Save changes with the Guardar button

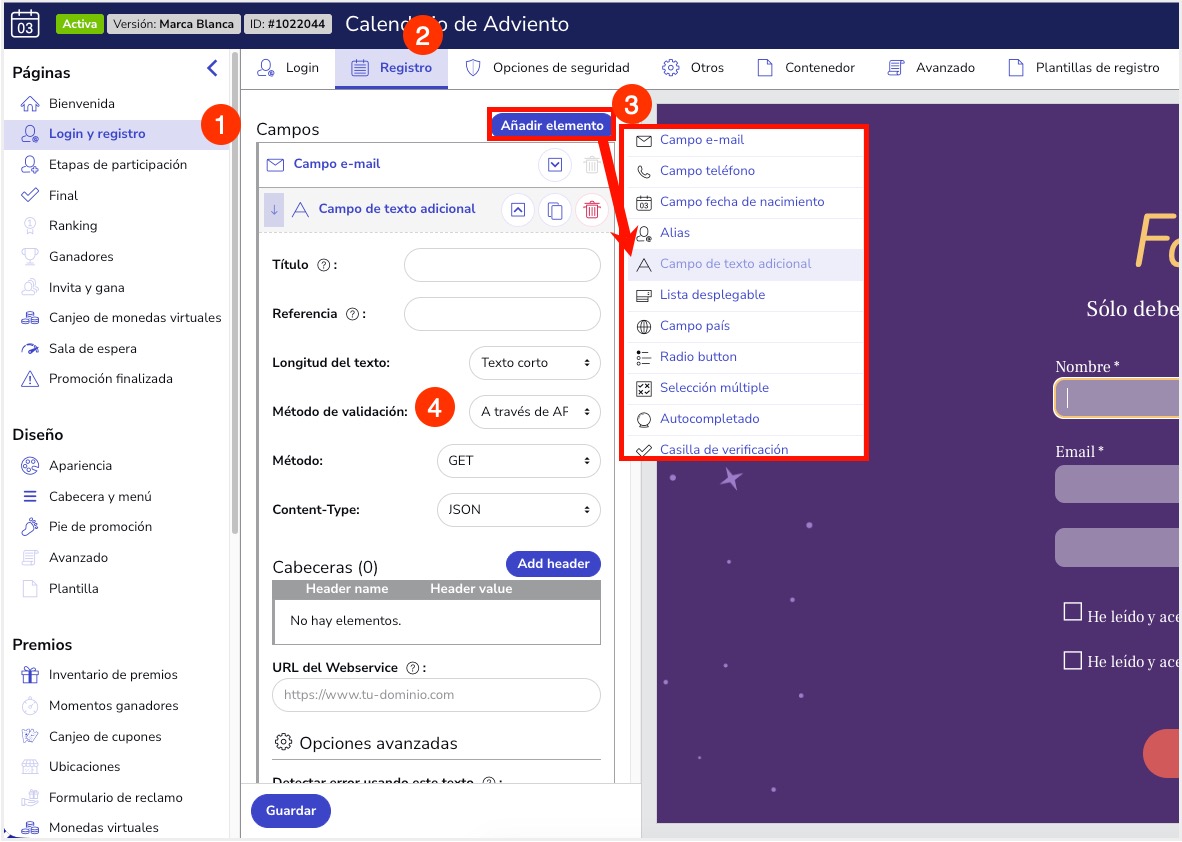[291, 811]
